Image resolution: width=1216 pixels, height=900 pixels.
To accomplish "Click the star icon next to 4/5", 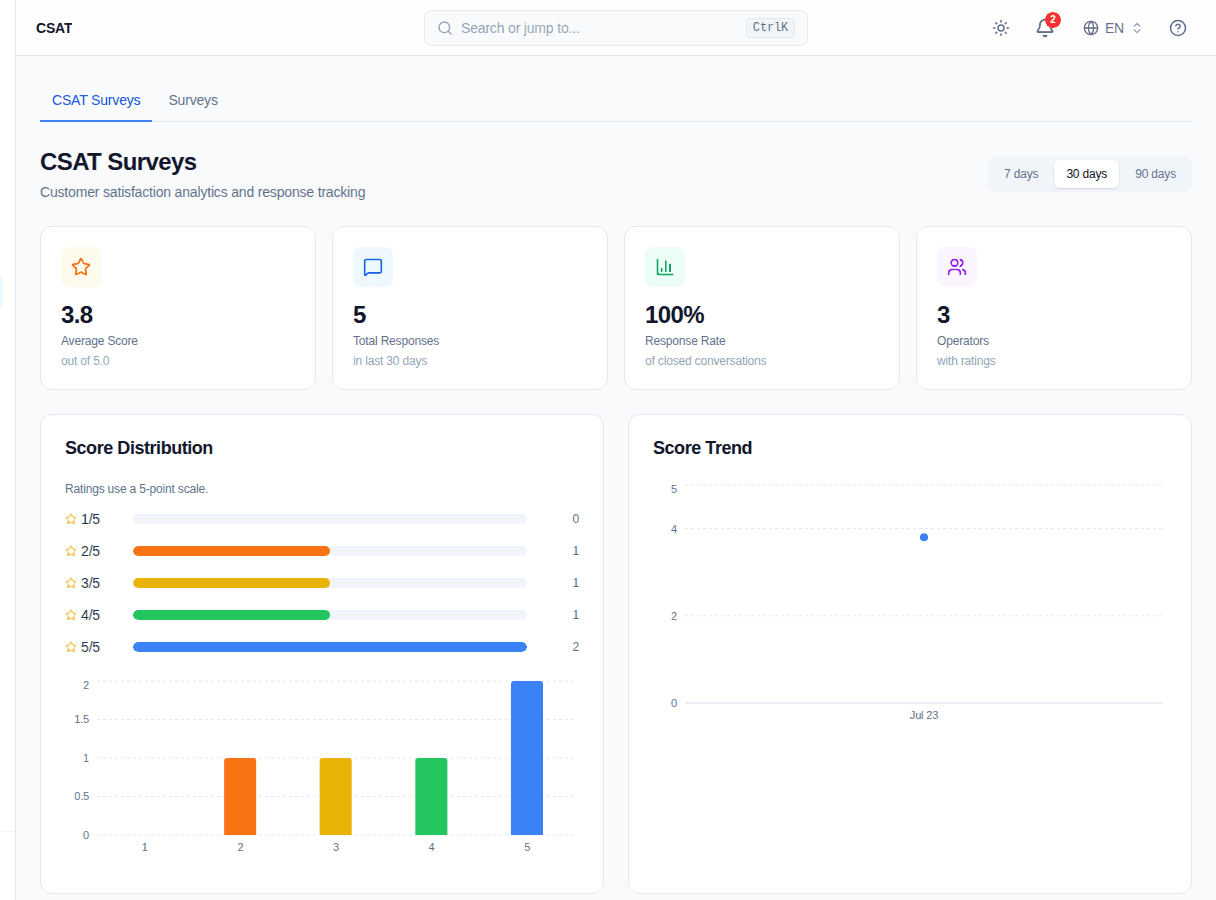I will point(71,615).
